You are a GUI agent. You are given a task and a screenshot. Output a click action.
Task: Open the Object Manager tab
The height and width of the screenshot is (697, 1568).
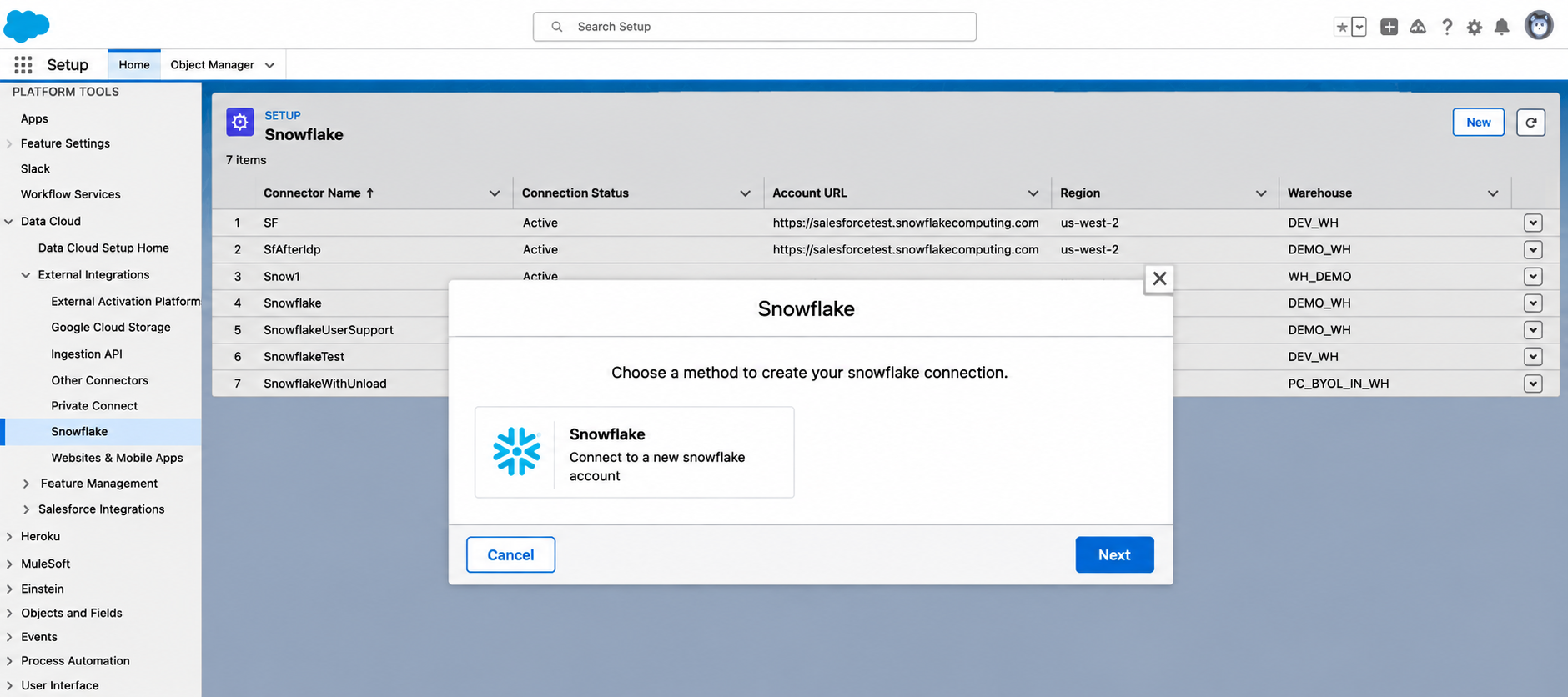click(x=212, y=64)
